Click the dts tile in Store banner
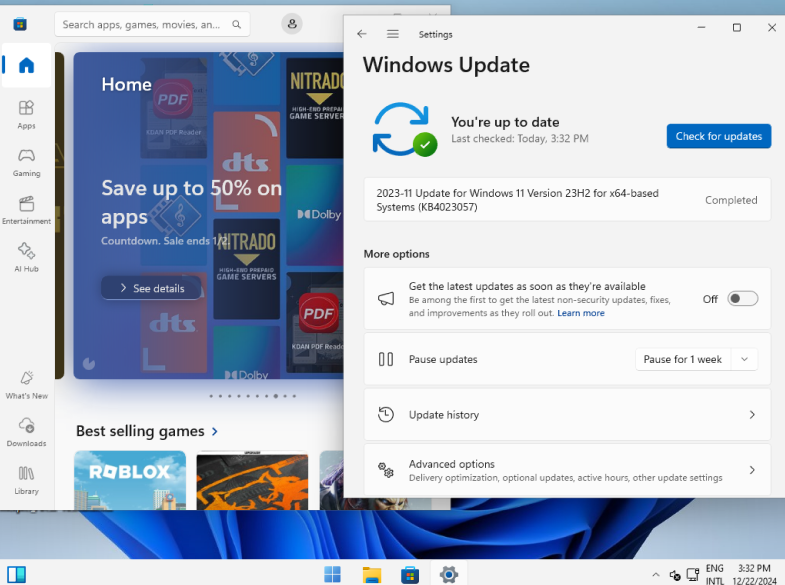This screenshot has height=585, width=785. click(x=246, y=162)
